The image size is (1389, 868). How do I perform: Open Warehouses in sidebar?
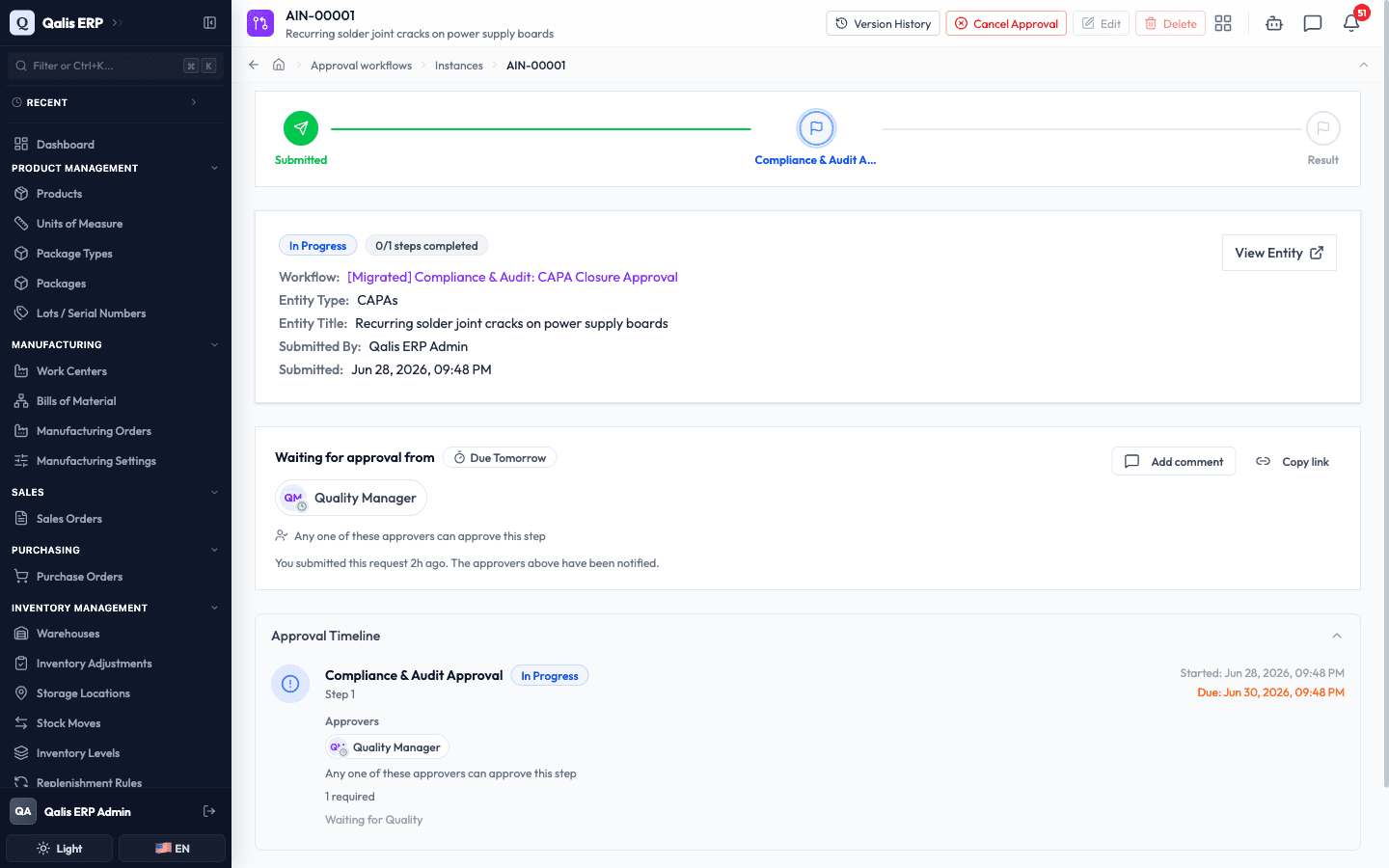(x=116, y=634)
